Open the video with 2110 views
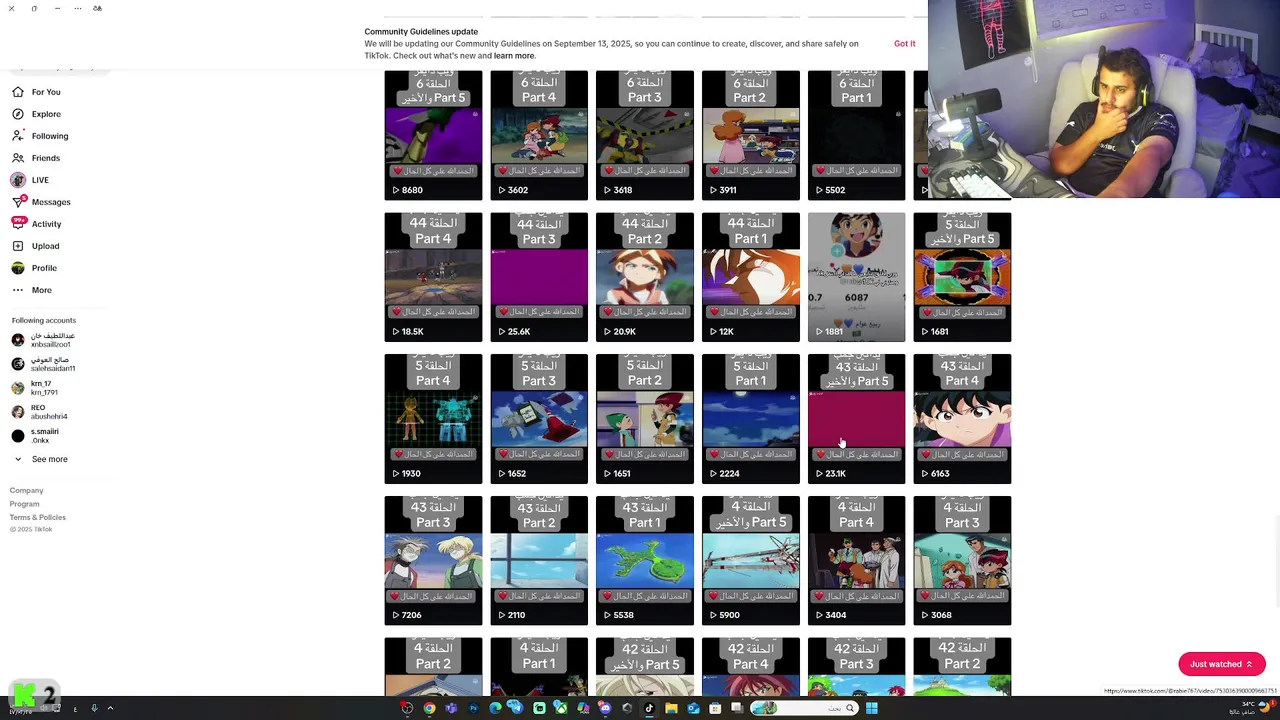 [539, 561]
